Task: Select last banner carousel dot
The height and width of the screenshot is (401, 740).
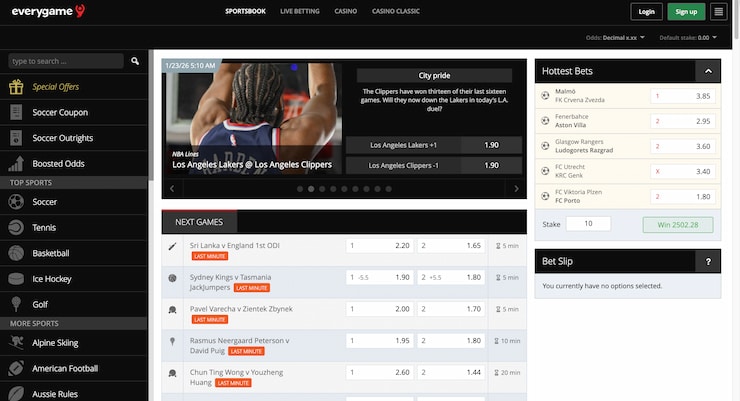Action: pyautogui.click(x=388, y=189)
